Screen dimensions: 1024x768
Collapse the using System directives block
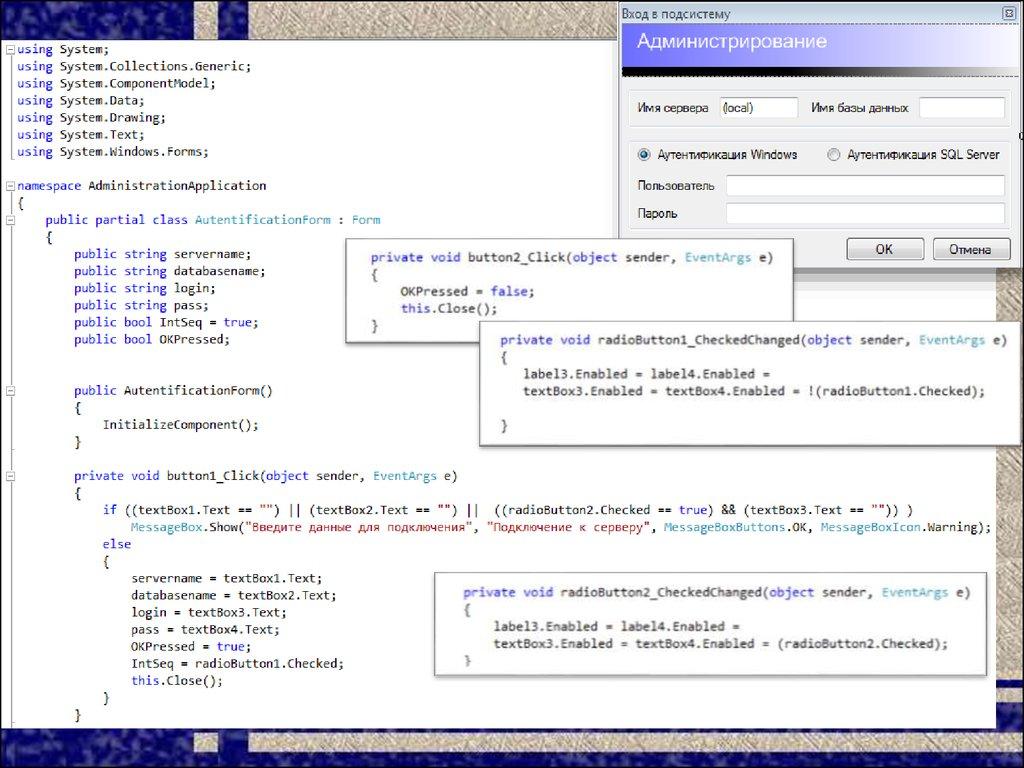click(x=8, y=49)
